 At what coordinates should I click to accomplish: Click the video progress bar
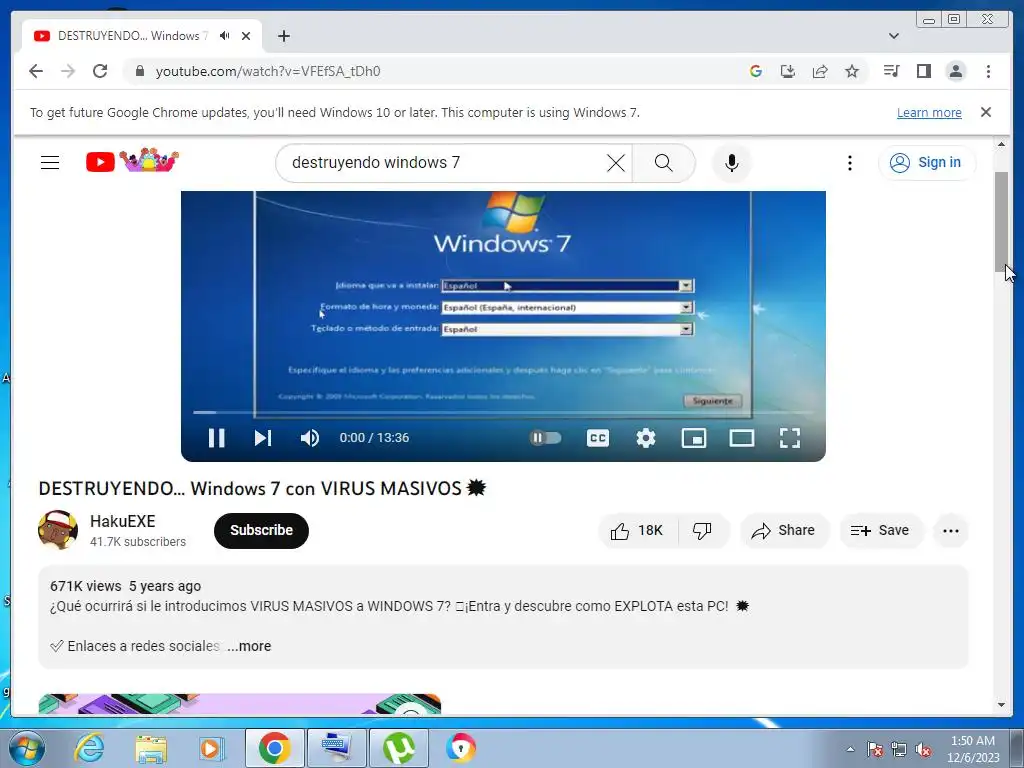[503, 412]
